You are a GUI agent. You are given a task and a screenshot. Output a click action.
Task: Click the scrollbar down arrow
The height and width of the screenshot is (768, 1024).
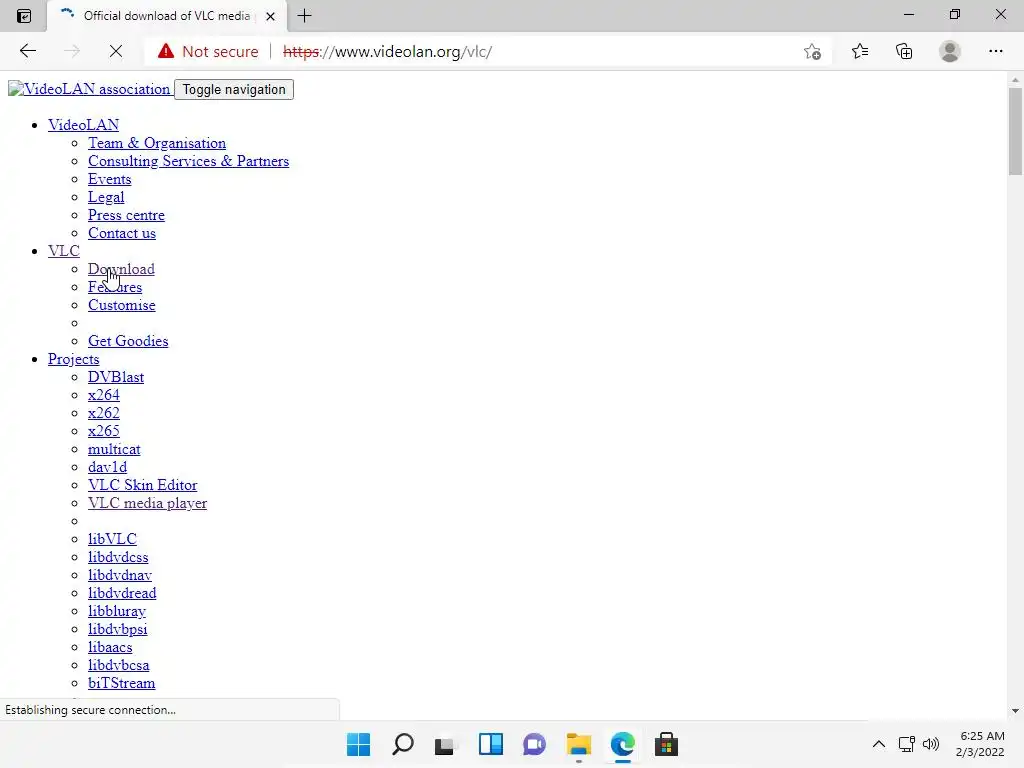click(1015, 711)
